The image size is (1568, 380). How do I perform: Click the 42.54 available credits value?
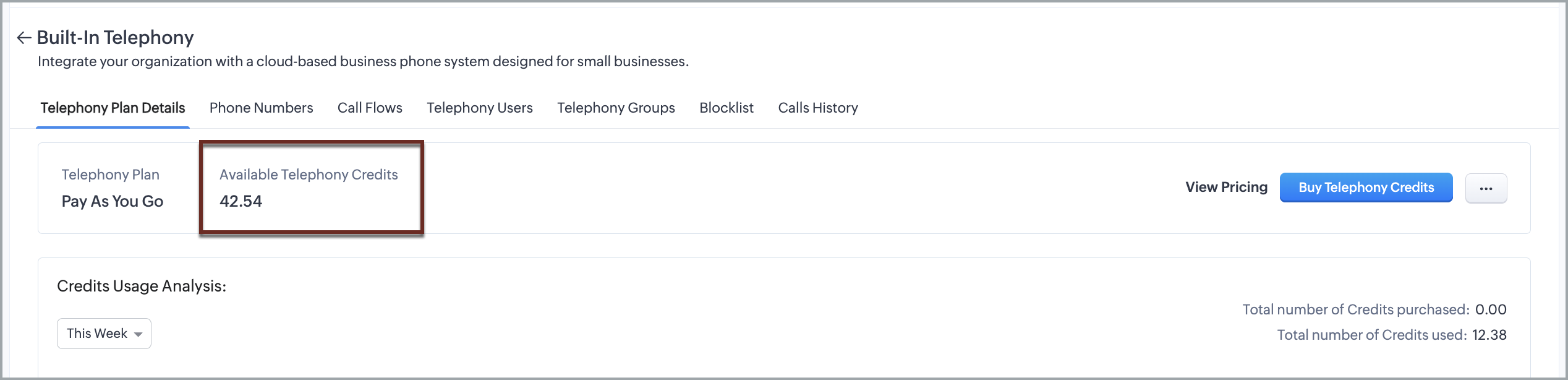(241, 201)
